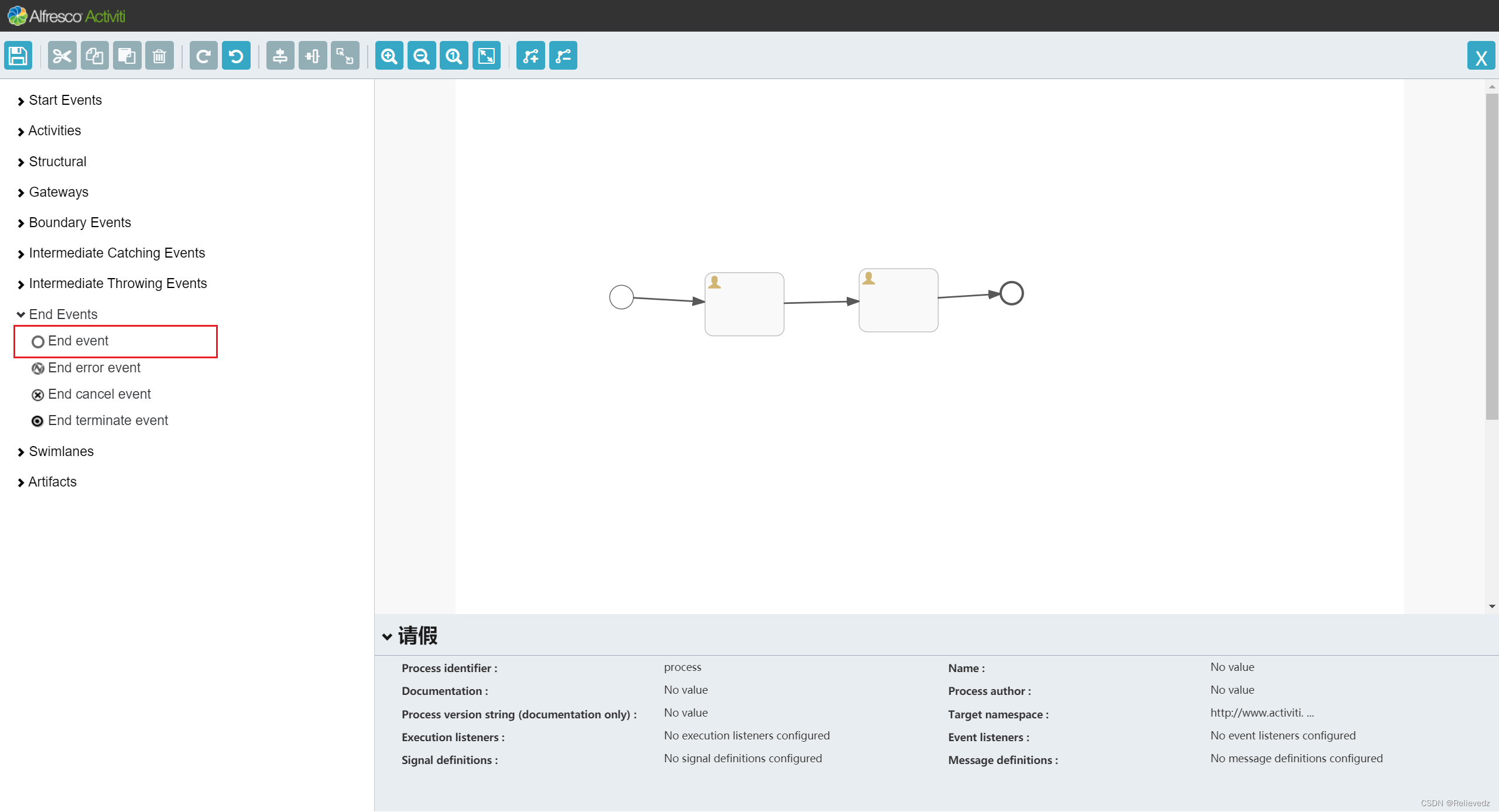Click the remove bend-point icon
Viewport: 1499px width, 812px height.
tap(563, 56)
